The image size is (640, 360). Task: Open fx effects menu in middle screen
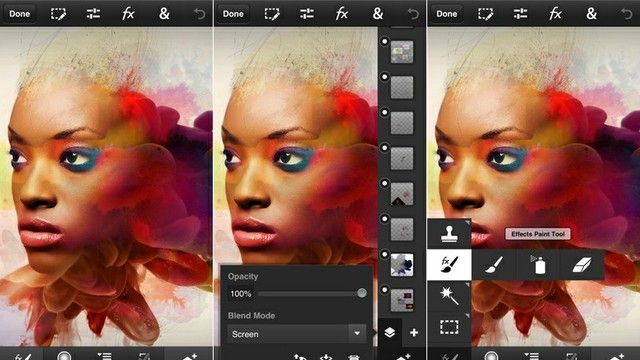tap(342, 14)
